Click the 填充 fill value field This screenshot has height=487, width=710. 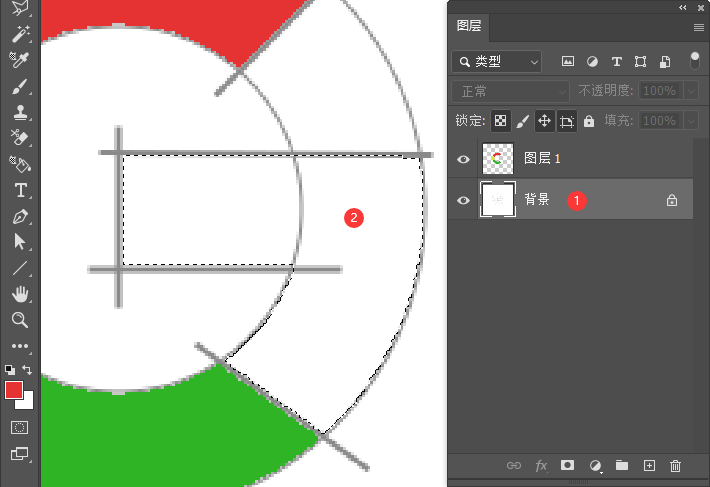click(x=660, y=121)
